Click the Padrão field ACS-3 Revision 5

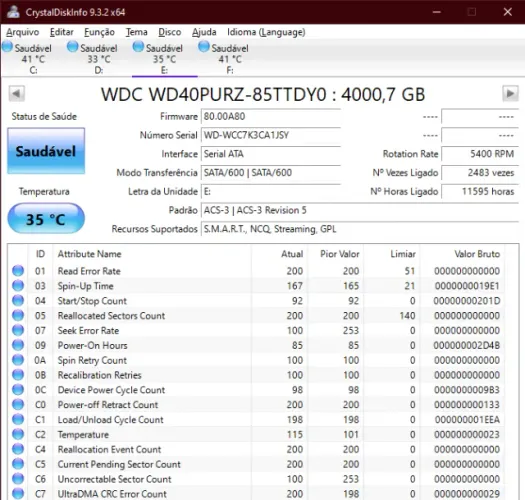(360, 210)
